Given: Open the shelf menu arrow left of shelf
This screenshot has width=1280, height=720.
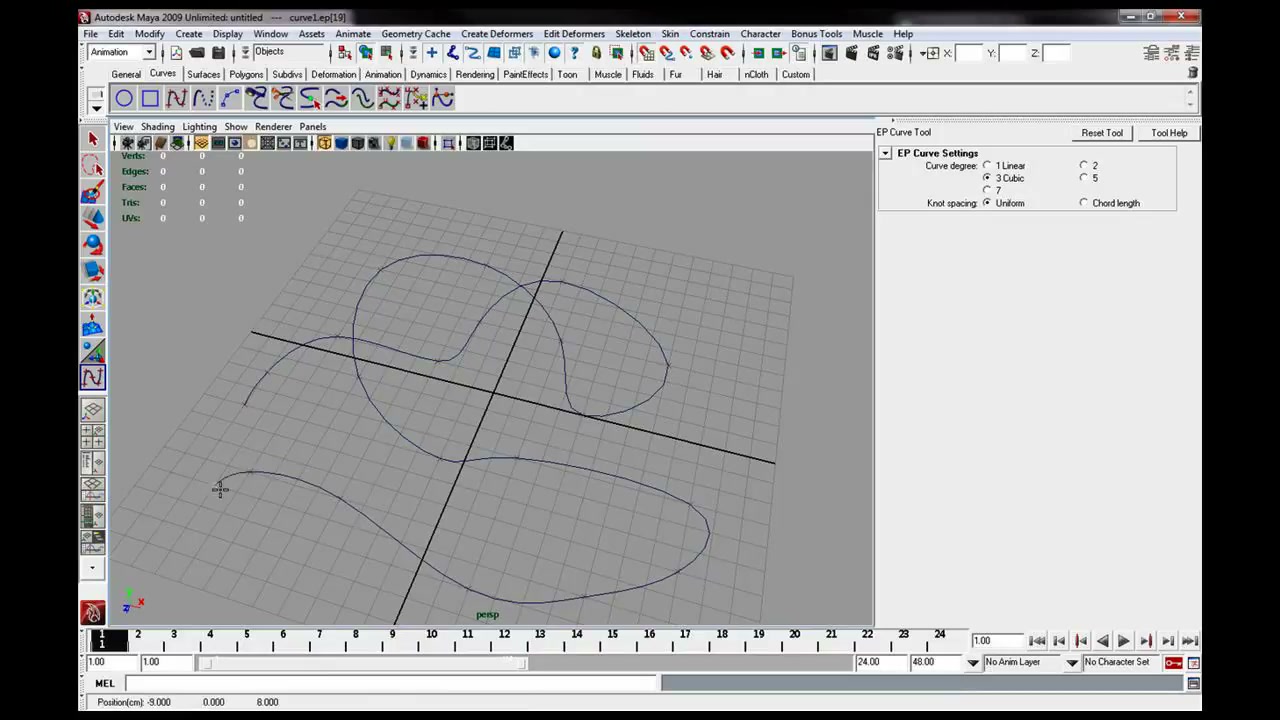Looking at the screenshot, I should click(96, 107).
